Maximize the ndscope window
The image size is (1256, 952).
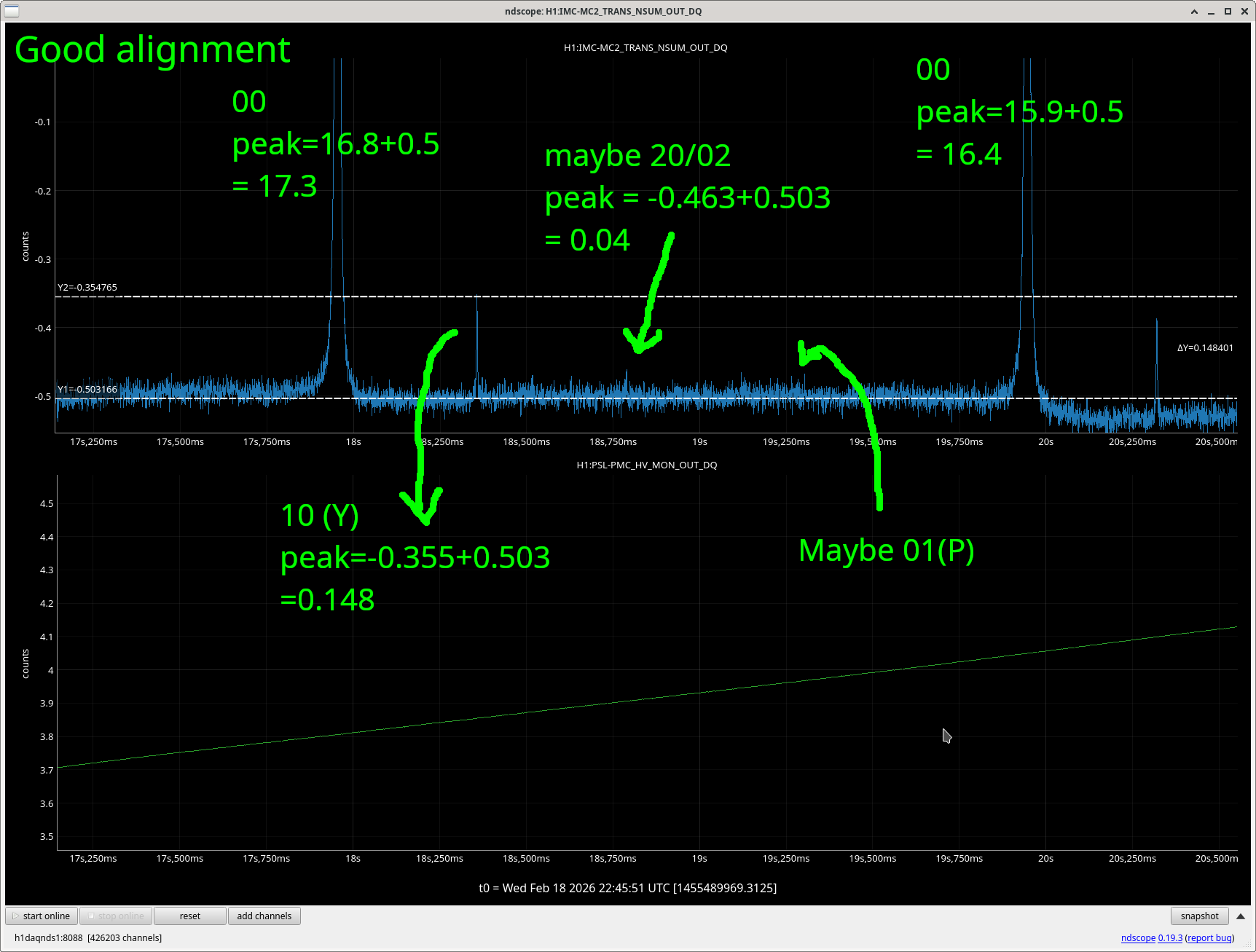(x=1228, y=12)
